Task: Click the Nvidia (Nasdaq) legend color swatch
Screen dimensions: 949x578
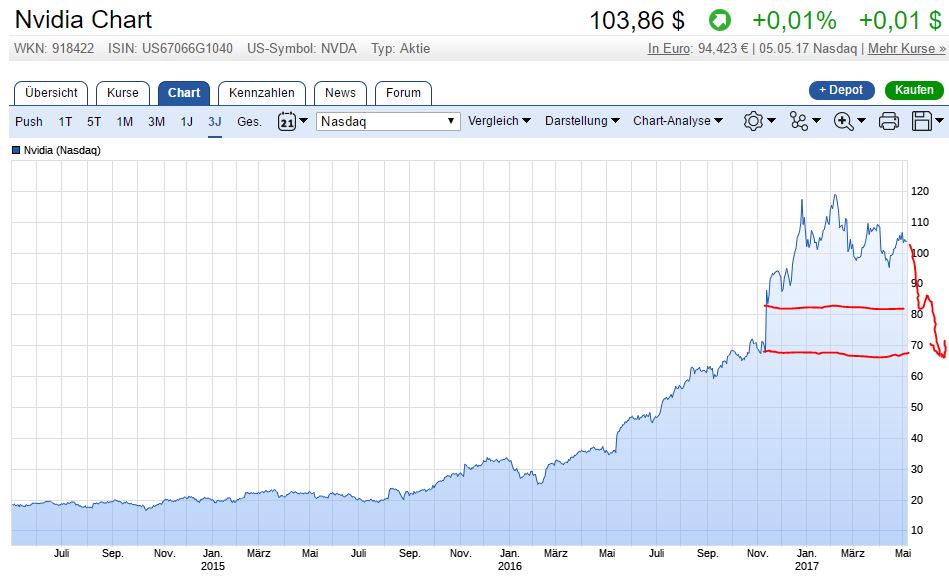Action: click(x=16, y=150)
